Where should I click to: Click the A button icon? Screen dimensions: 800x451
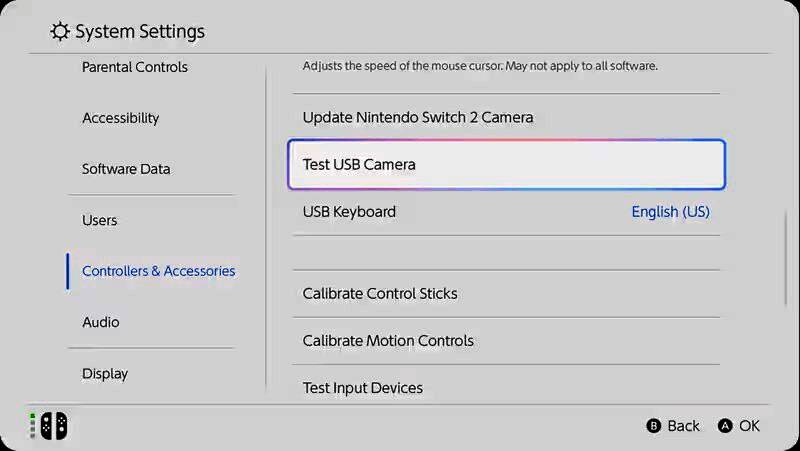(x=726, y=426)
